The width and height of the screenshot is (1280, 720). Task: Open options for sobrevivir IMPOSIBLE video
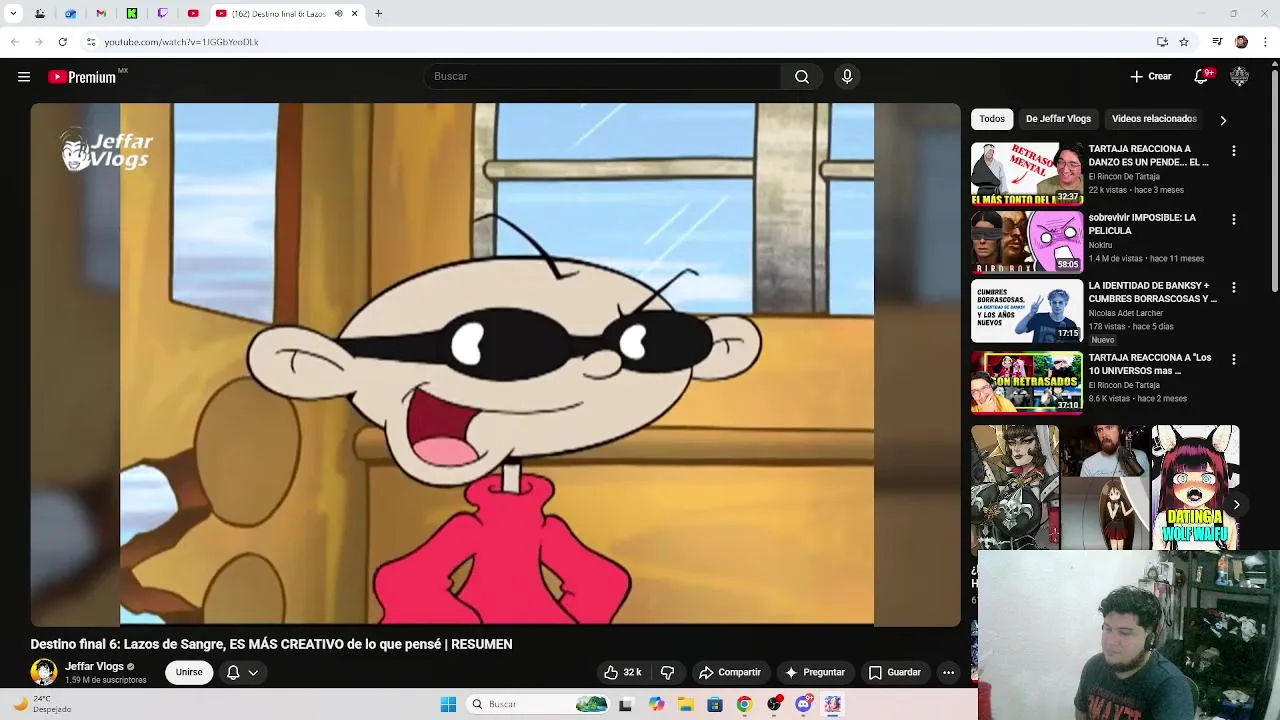(1233, 219)
